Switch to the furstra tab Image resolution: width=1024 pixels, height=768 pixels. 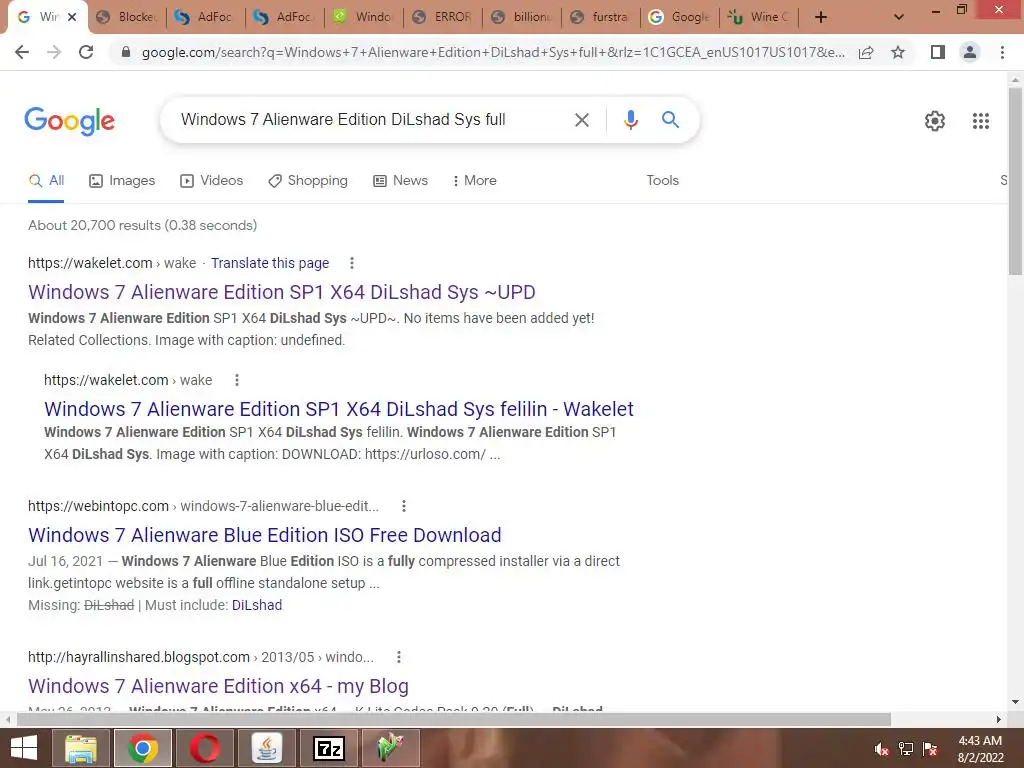point(601,17)
